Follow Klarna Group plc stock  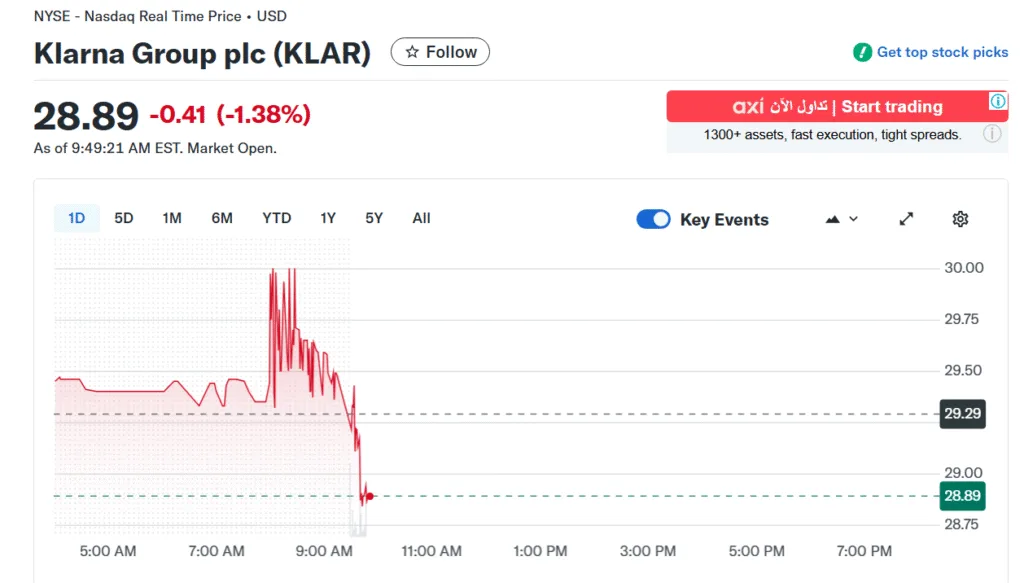(439, 51)
